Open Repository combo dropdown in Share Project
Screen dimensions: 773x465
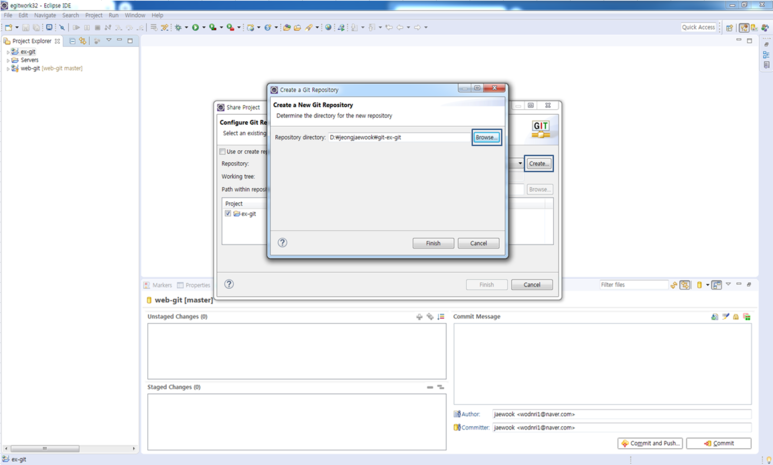(x=520, y=163)
